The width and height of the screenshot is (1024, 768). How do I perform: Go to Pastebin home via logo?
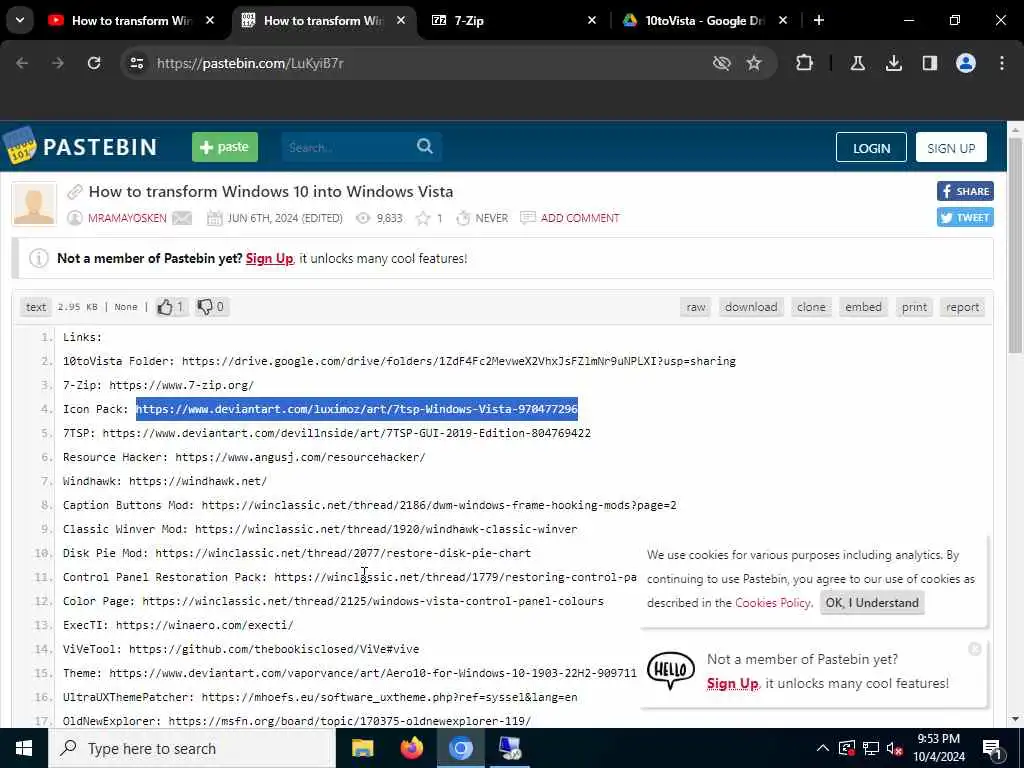point(80,146)
